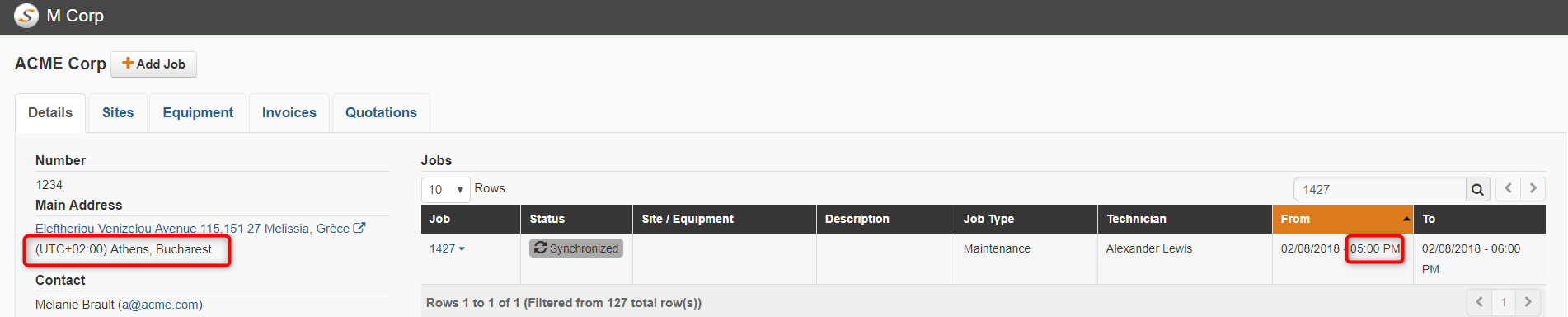The width and height of the screenshot is (1568, 317).
Task: Go to the Quotations tab
Action: (381, 113)
